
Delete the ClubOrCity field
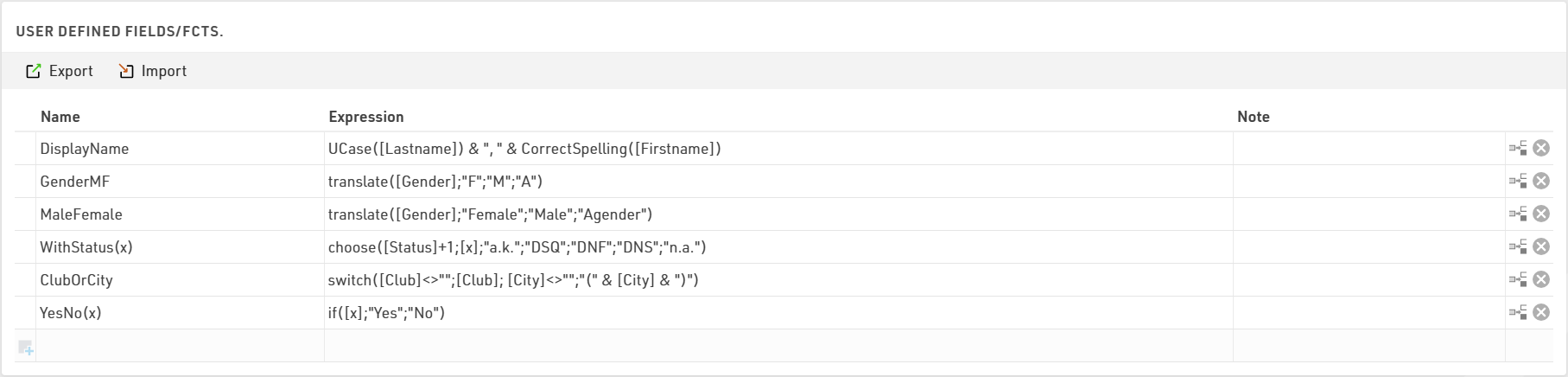pos(1540,280)
